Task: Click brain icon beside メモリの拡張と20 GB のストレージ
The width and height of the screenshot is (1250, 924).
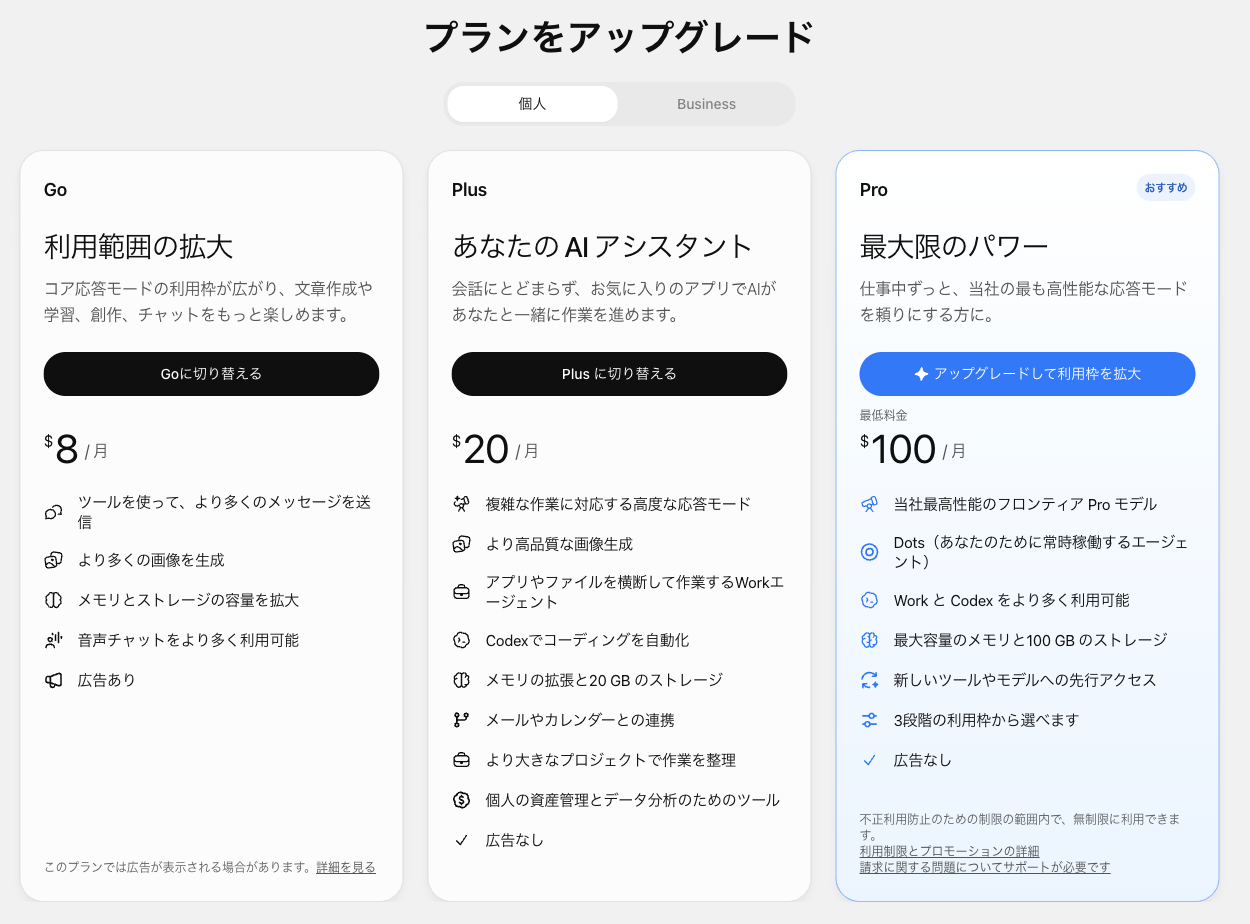Action: [461, 680]
